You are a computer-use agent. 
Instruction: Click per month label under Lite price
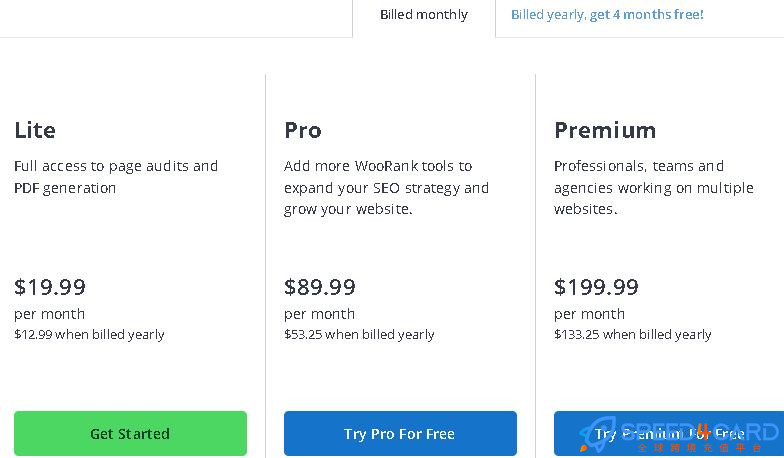(50, 314)
